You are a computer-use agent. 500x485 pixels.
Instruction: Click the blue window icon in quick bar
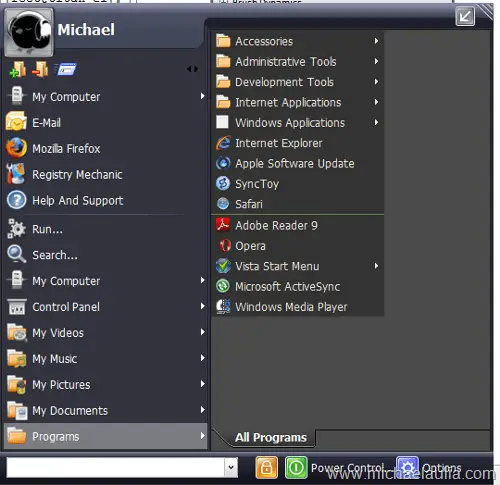(x=65, y=69)
